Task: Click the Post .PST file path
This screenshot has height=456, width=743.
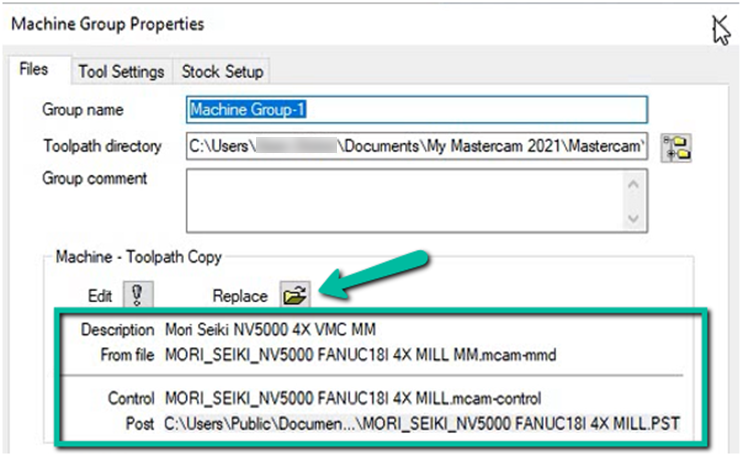Action: [x=422, y=423]
